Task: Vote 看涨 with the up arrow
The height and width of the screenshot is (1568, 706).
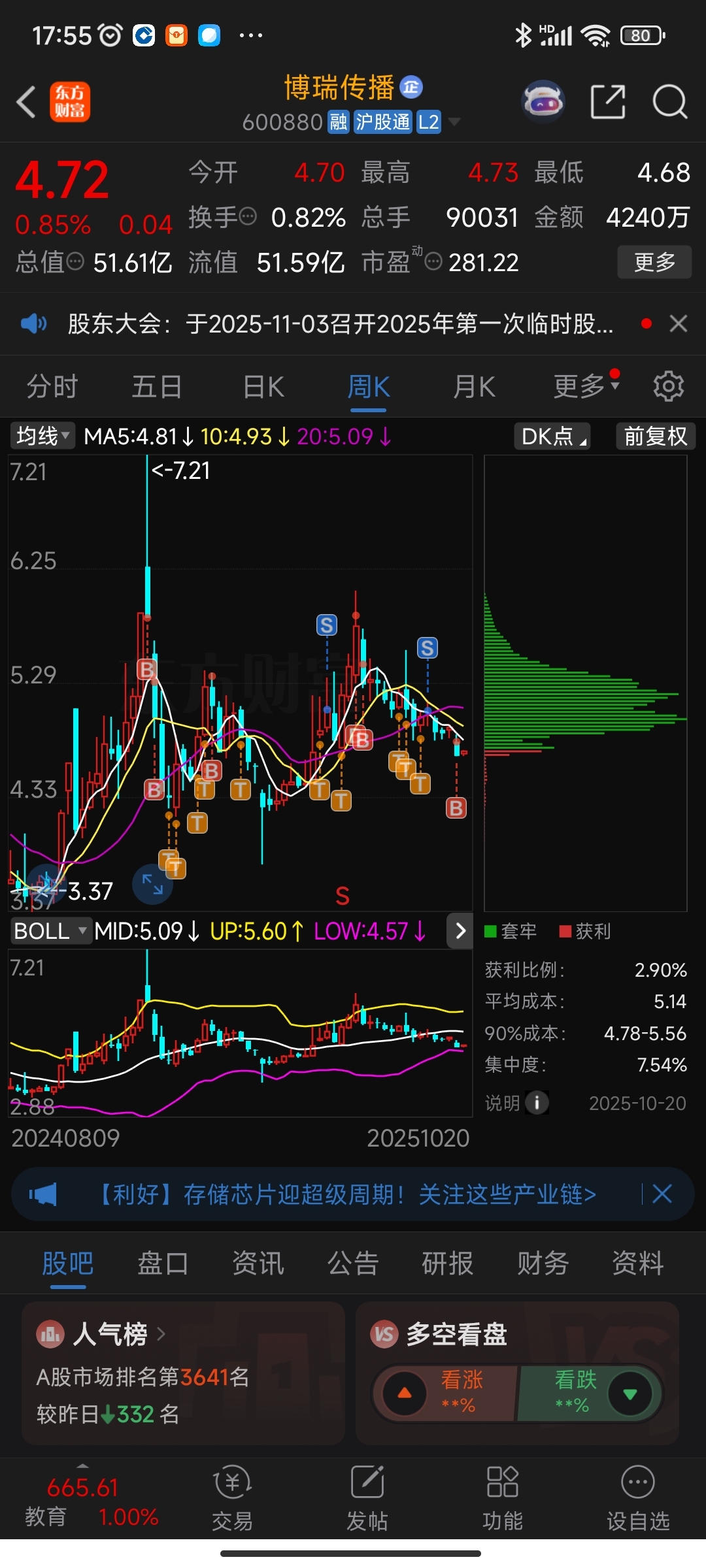Action: click(405, 1394)
